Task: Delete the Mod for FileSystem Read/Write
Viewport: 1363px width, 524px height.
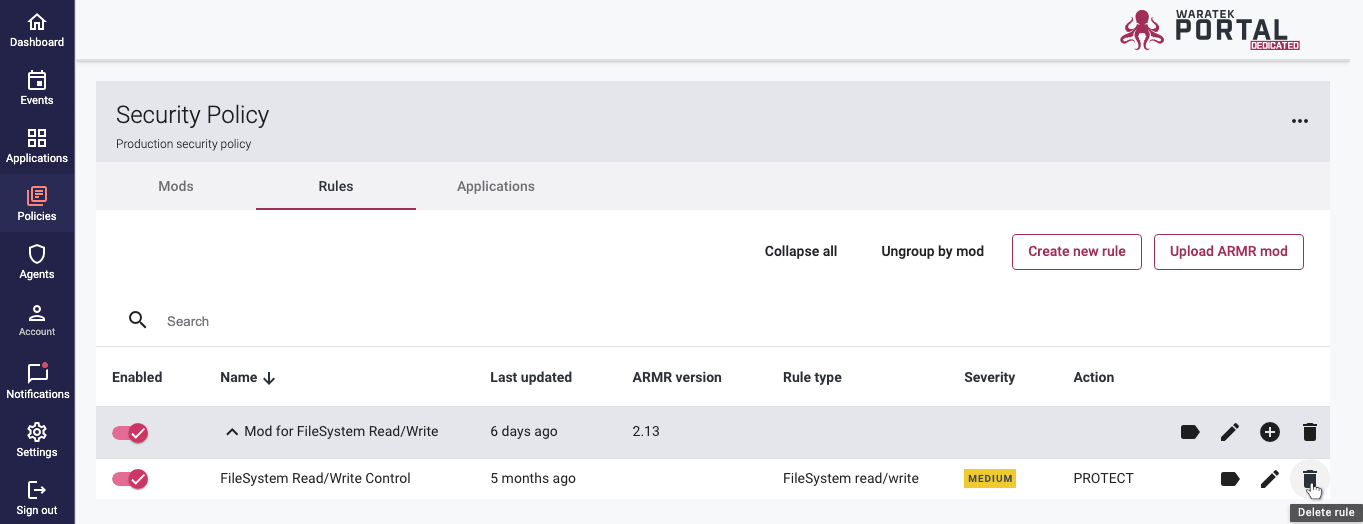Action: point(1310,432)
